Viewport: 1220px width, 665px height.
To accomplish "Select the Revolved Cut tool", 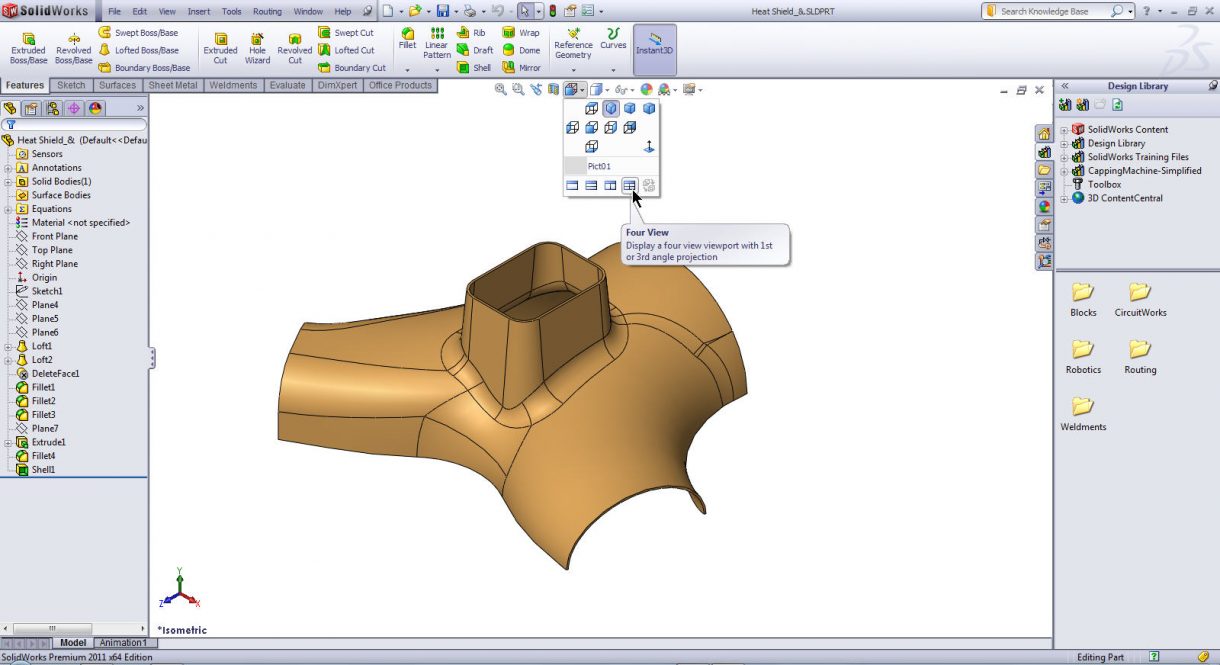I will [294, 46].
